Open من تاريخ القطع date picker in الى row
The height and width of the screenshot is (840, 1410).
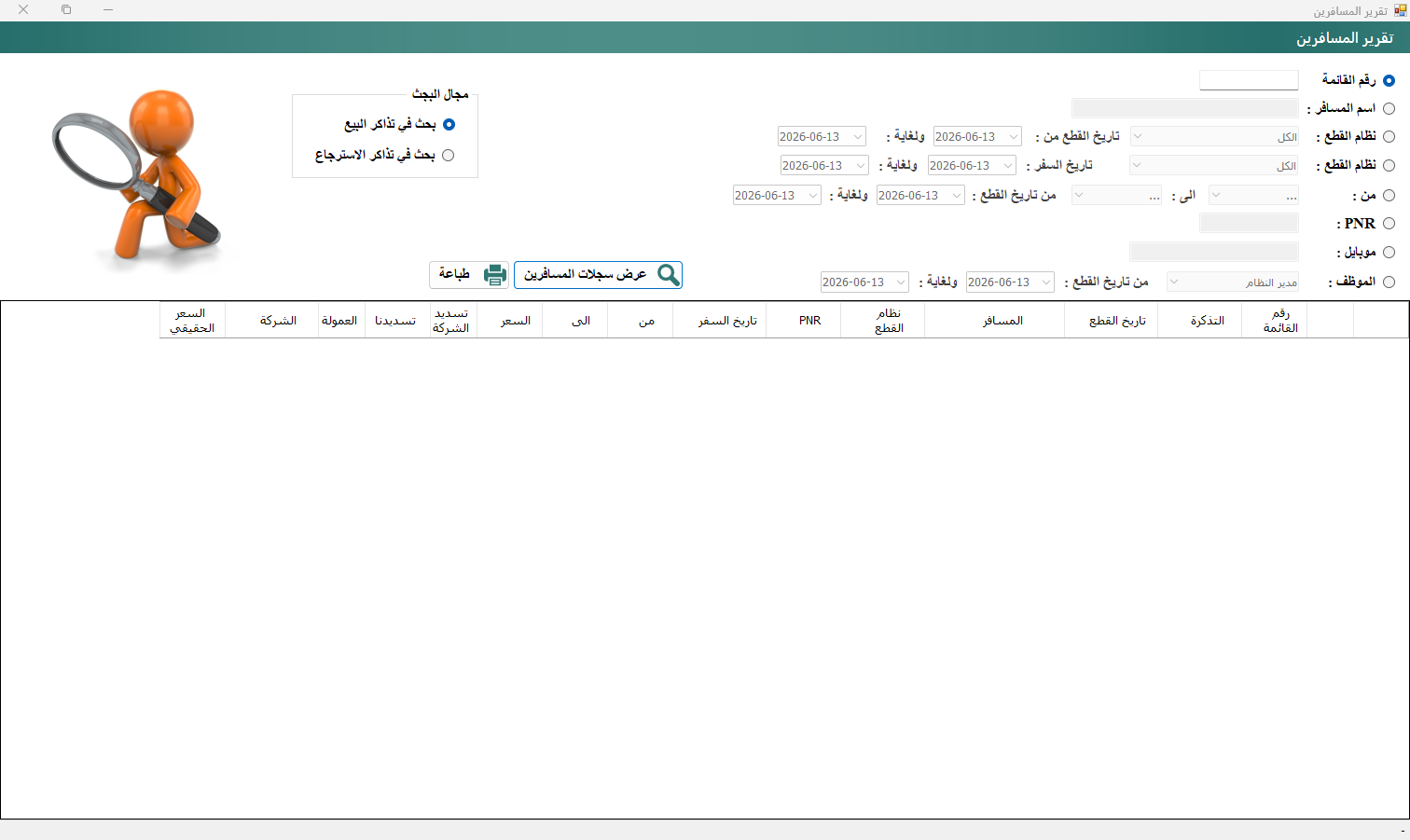(920, 195)
